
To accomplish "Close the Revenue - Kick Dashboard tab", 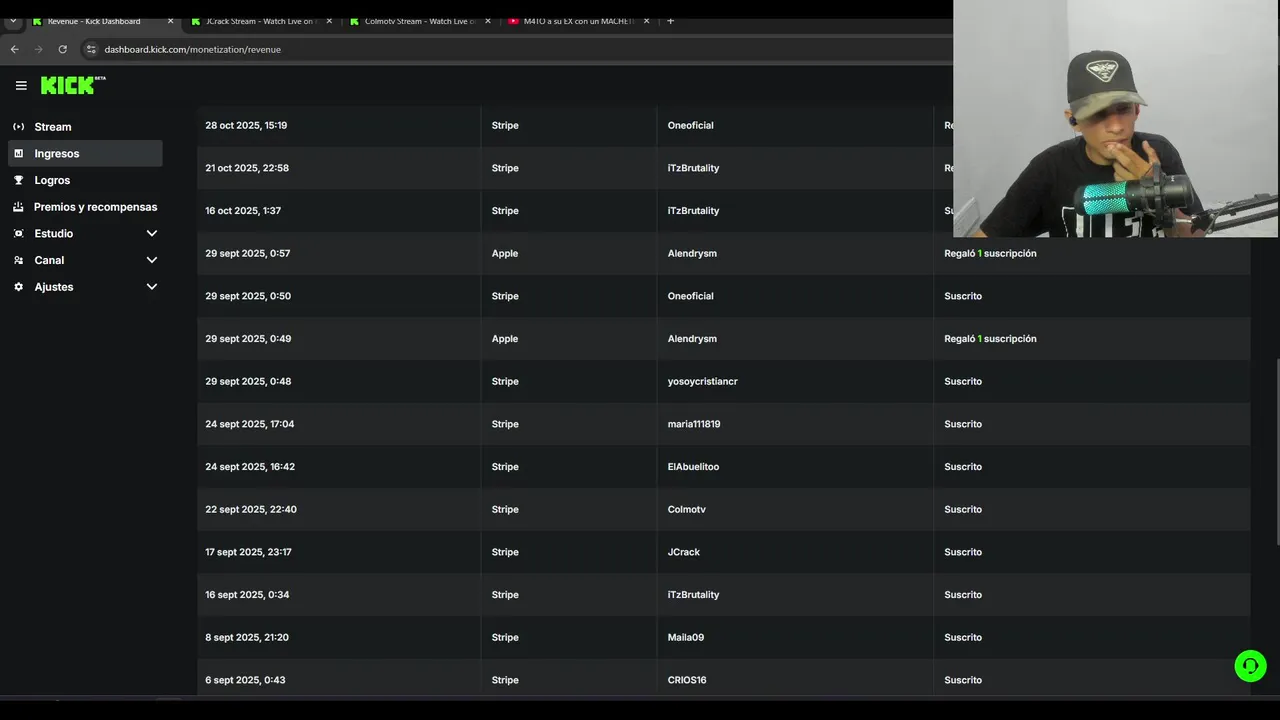I will [x=170, y=21].
